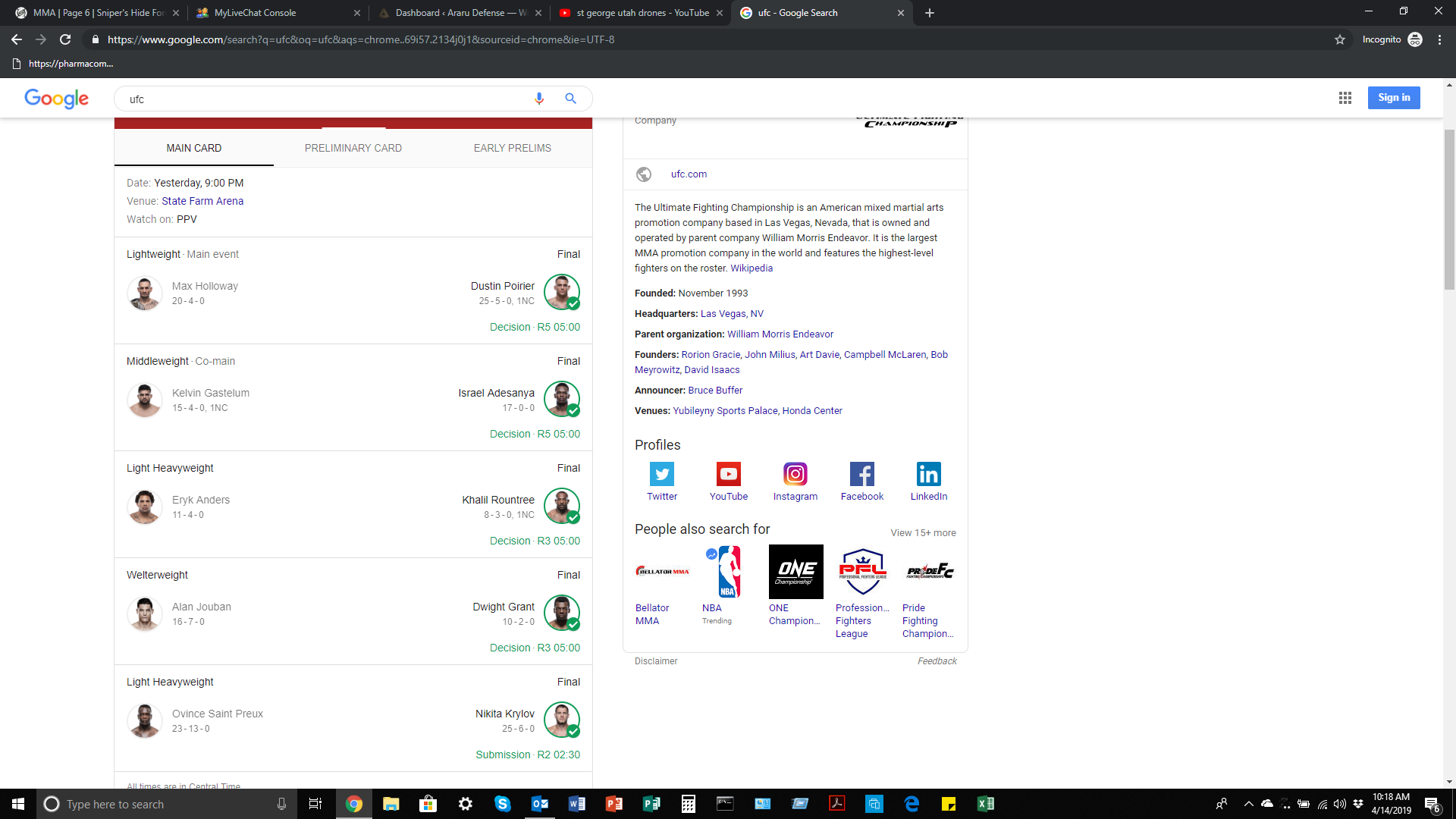Open the ONE Championship thumbnail
Screen dimensions: 1456x819
pos(795,572)
